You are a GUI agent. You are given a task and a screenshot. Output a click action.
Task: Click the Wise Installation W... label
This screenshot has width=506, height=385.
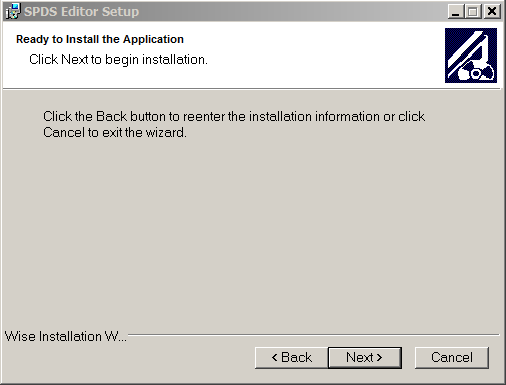66,336
